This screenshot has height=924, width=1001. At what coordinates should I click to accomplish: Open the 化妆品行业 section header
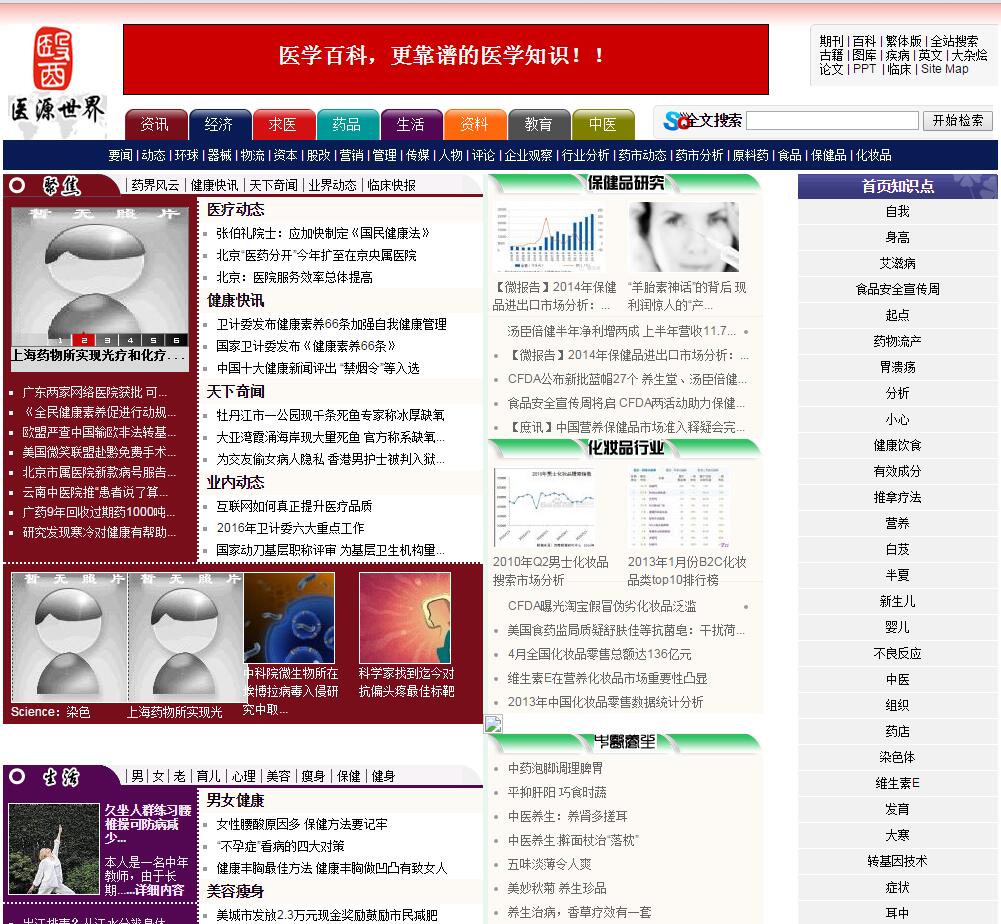tap(625, 448)
